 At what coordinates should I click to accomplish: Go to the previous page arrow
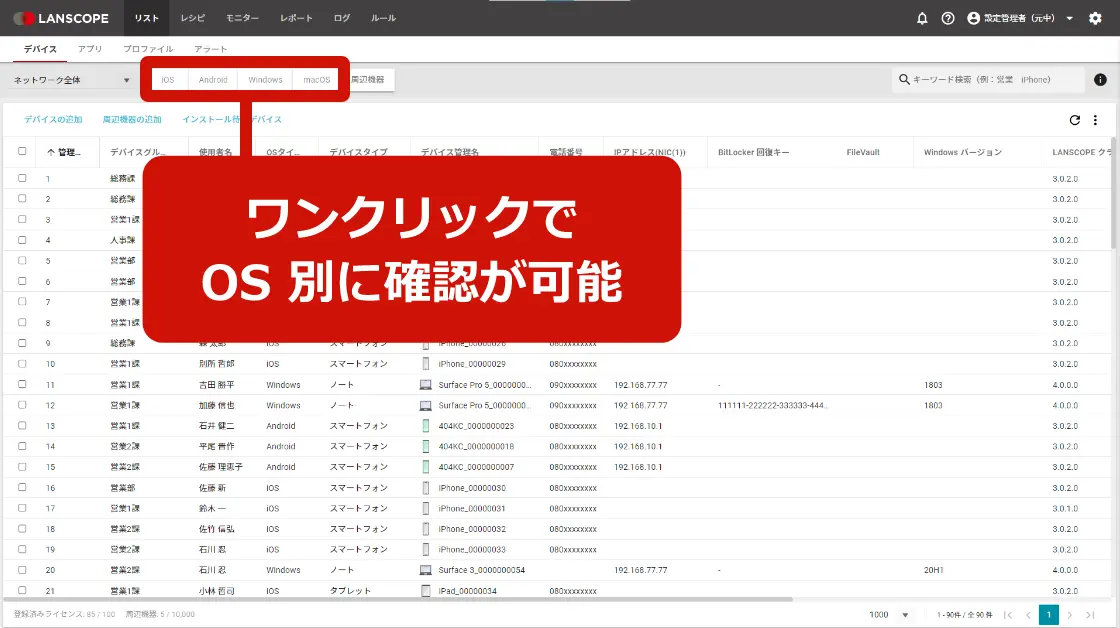1029,615
